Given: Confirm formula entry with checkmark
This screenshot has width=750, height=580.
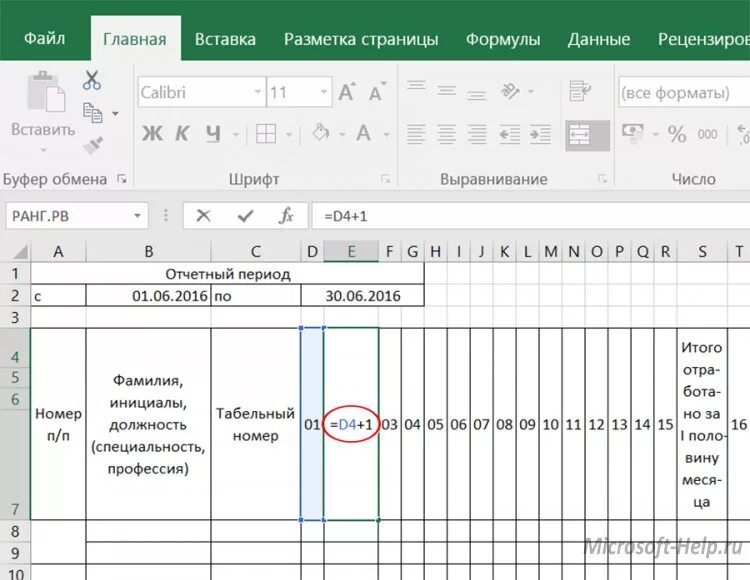Looking at the screenshot, I should pyautogui.click(x=245, y=217).
